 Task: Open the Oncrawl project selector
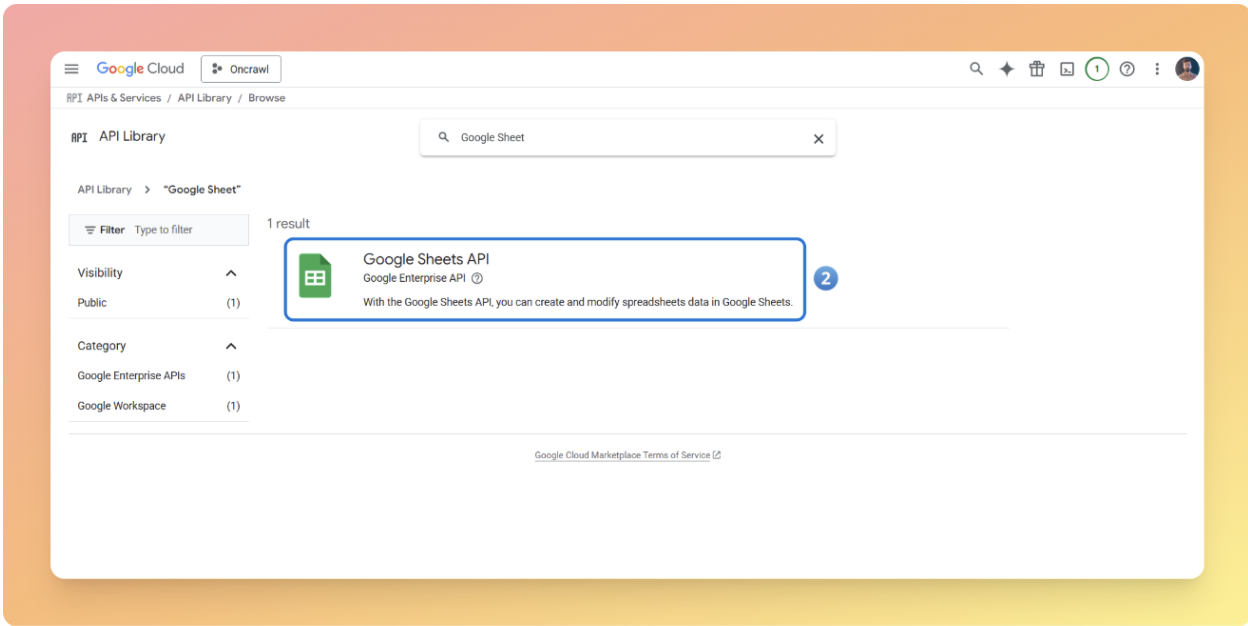[x=241, y=68]
